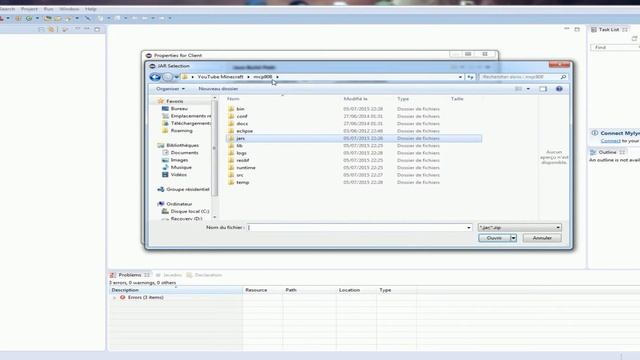Open the Organiser menu
The height and width of the screenshot is (360, 640).
pos(170,89)
